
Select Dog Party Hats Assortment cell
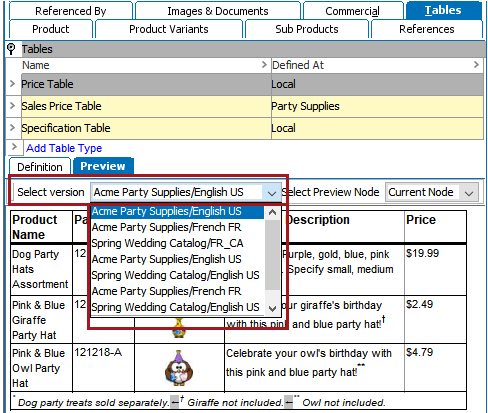pyautogui.click(x=42, y=269)
